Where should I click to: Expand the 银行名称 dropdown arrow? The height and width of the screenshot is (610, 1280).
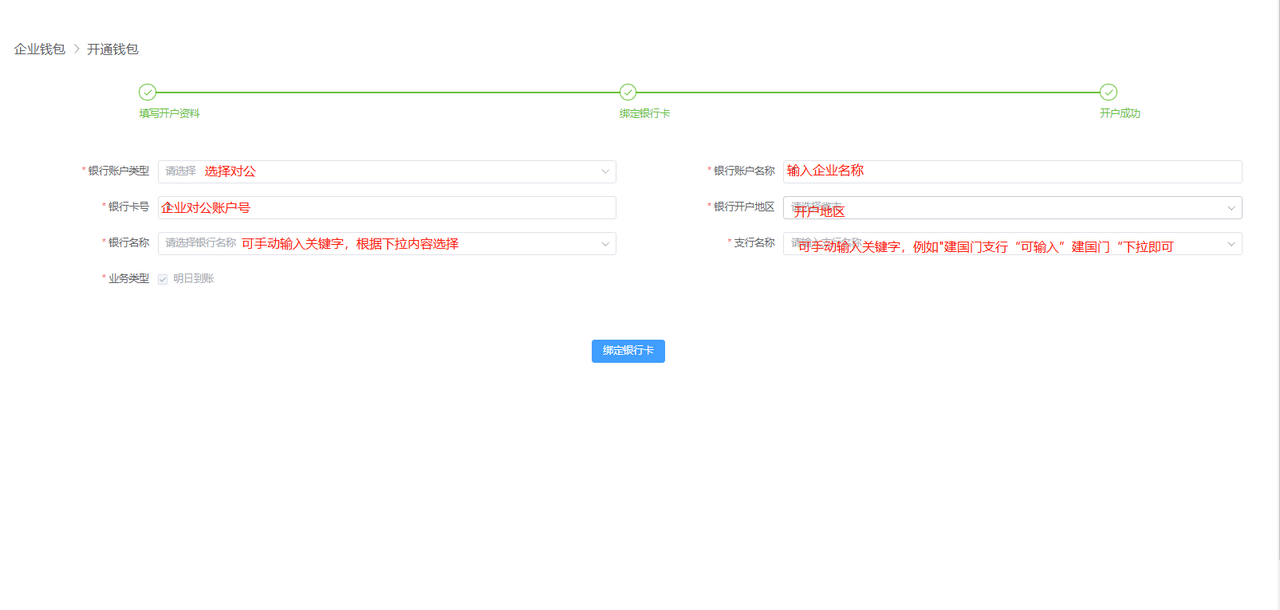605,244
